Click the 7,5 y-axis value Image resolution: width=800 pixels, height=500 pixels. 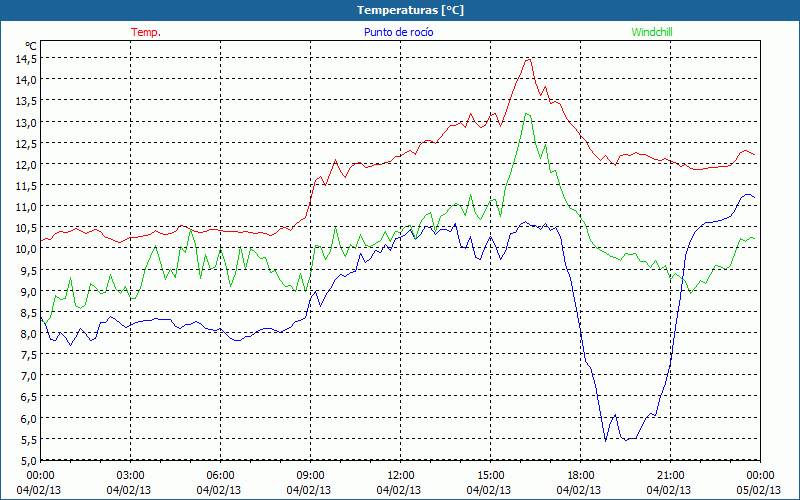click(x=29, y=355)
